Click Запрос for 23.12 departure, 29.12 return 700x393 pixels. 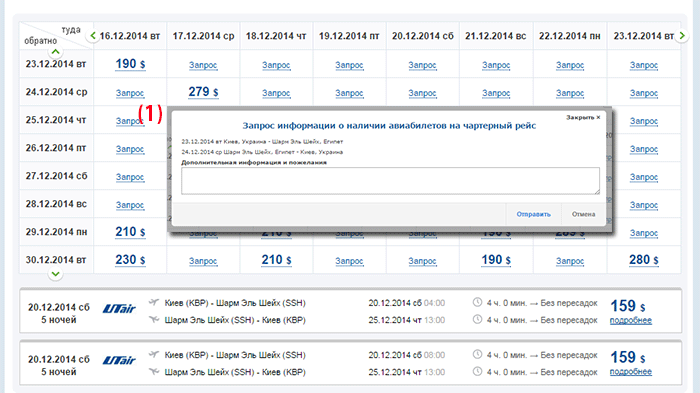click(x=644, y=233)
